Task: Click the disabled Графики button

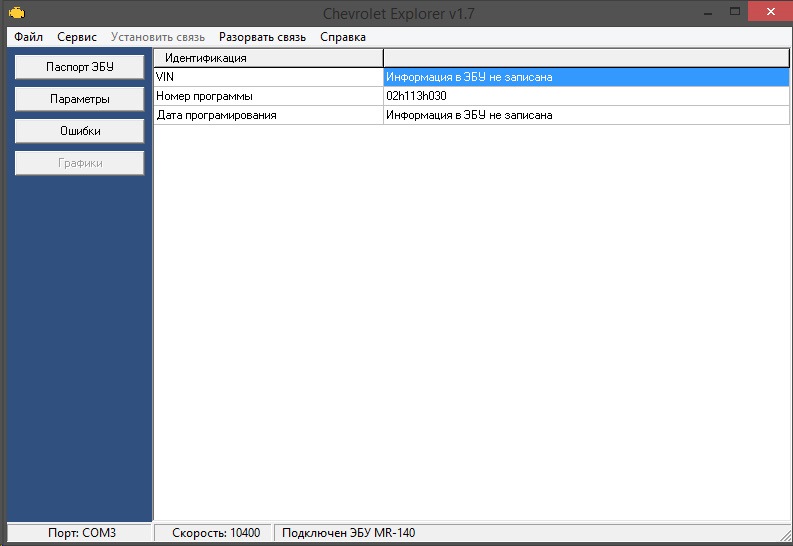Action: 79,163
